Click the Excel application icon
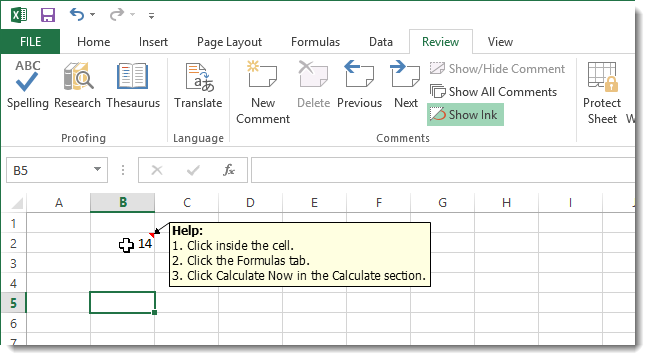Viewport: 650px width, 360px height. (19, 15)
